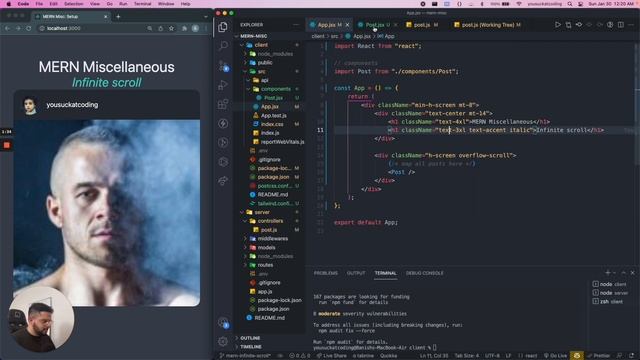
Task: Add new terminal with plus icon
Action: [x=608, y=273]
